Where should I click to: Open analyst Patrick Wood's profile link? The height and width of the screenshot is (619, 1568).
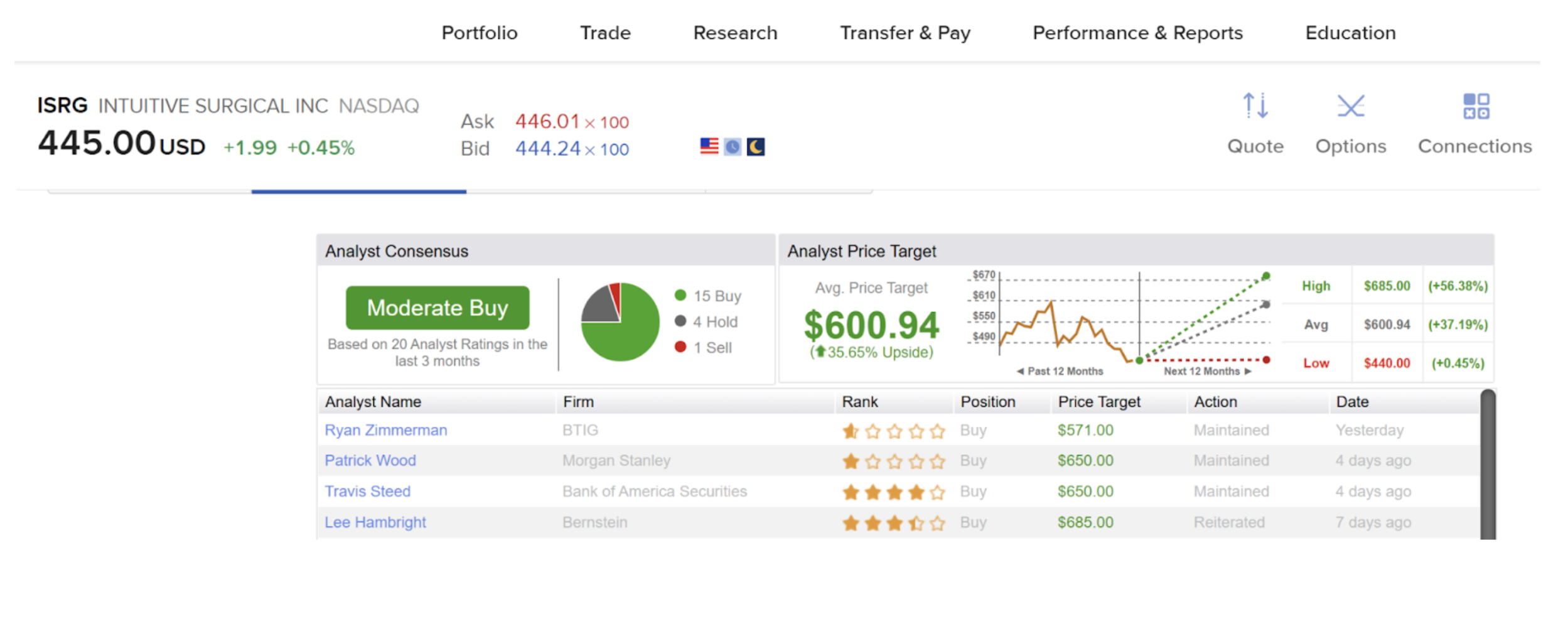click(370, 460)
